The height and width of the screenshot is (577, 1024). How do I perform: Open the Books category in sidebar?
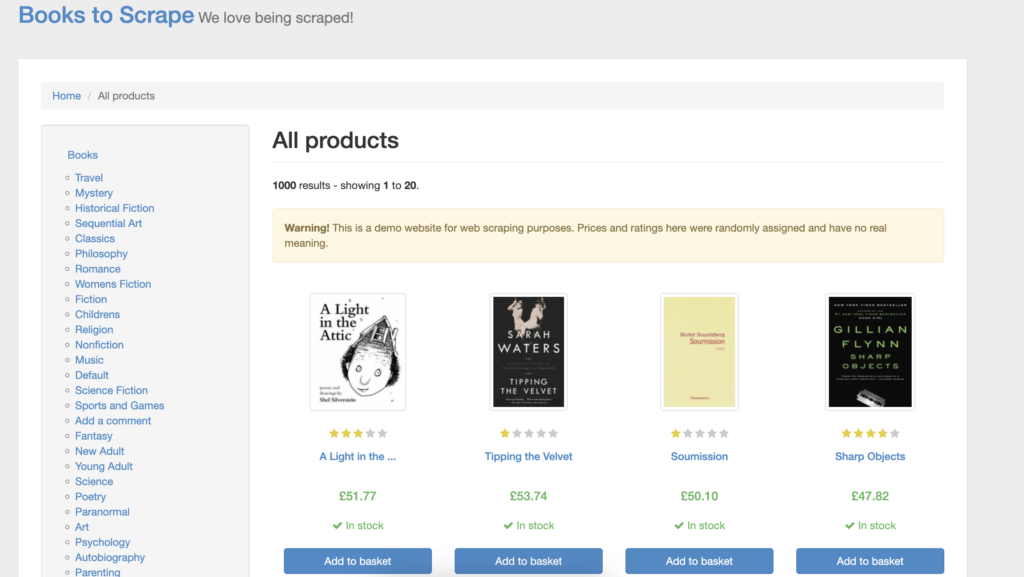tap(82, 155)
